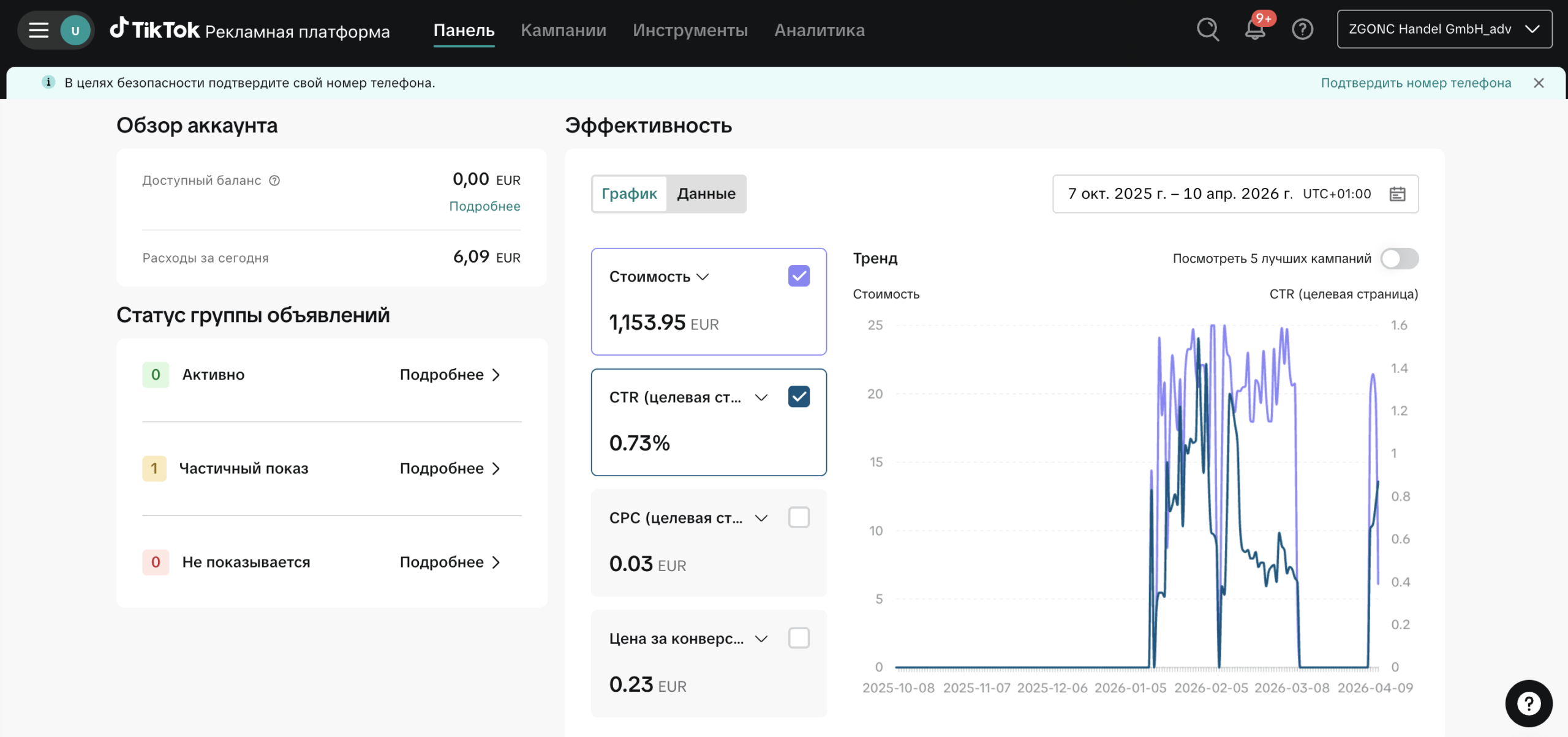Expand the Стоимость metric dropdown
This screenshot has width=1568, height=737.
coord(703,277)
